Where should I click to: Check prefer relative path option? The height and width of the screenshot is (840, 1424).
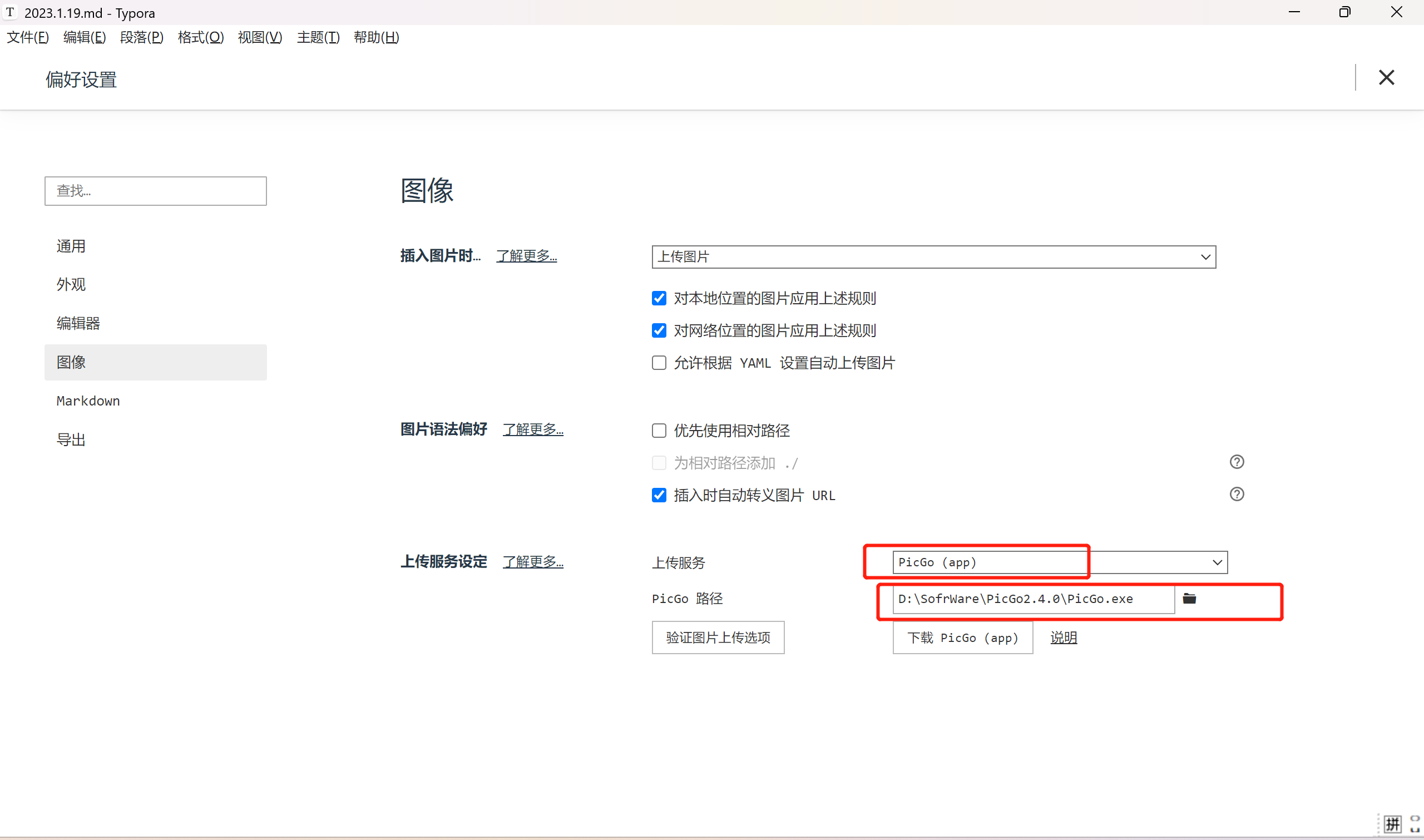[x=659, y=431]
